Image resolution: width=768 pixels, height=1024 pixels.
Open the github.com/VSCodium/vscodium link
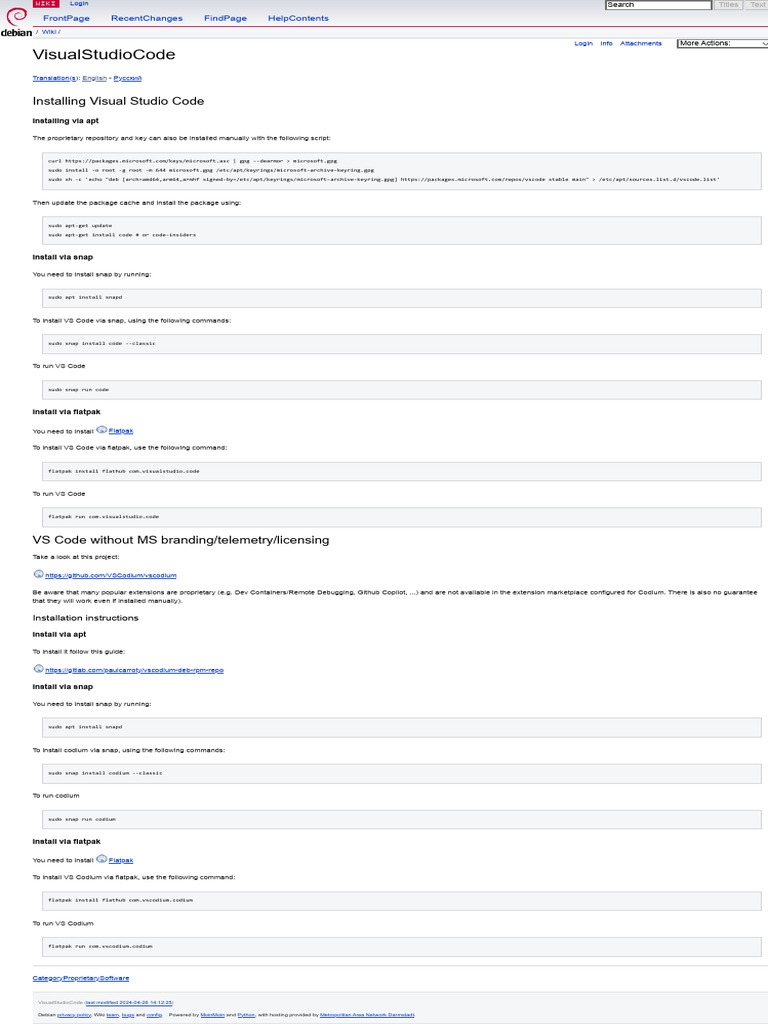click(111, 575)
